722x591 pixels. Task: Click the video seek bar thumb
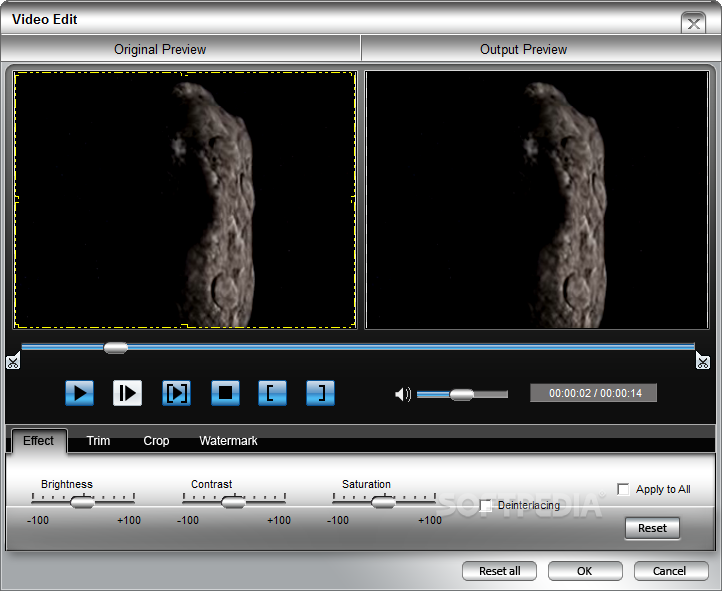(x=116, y=347)
